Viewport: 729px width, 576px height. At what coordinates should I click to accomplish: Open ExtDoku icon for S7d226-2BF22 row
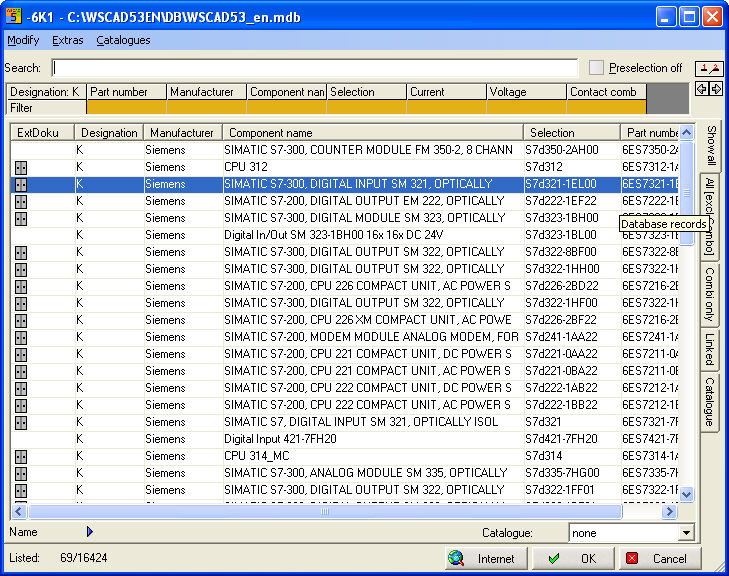(x=20, y=320)
